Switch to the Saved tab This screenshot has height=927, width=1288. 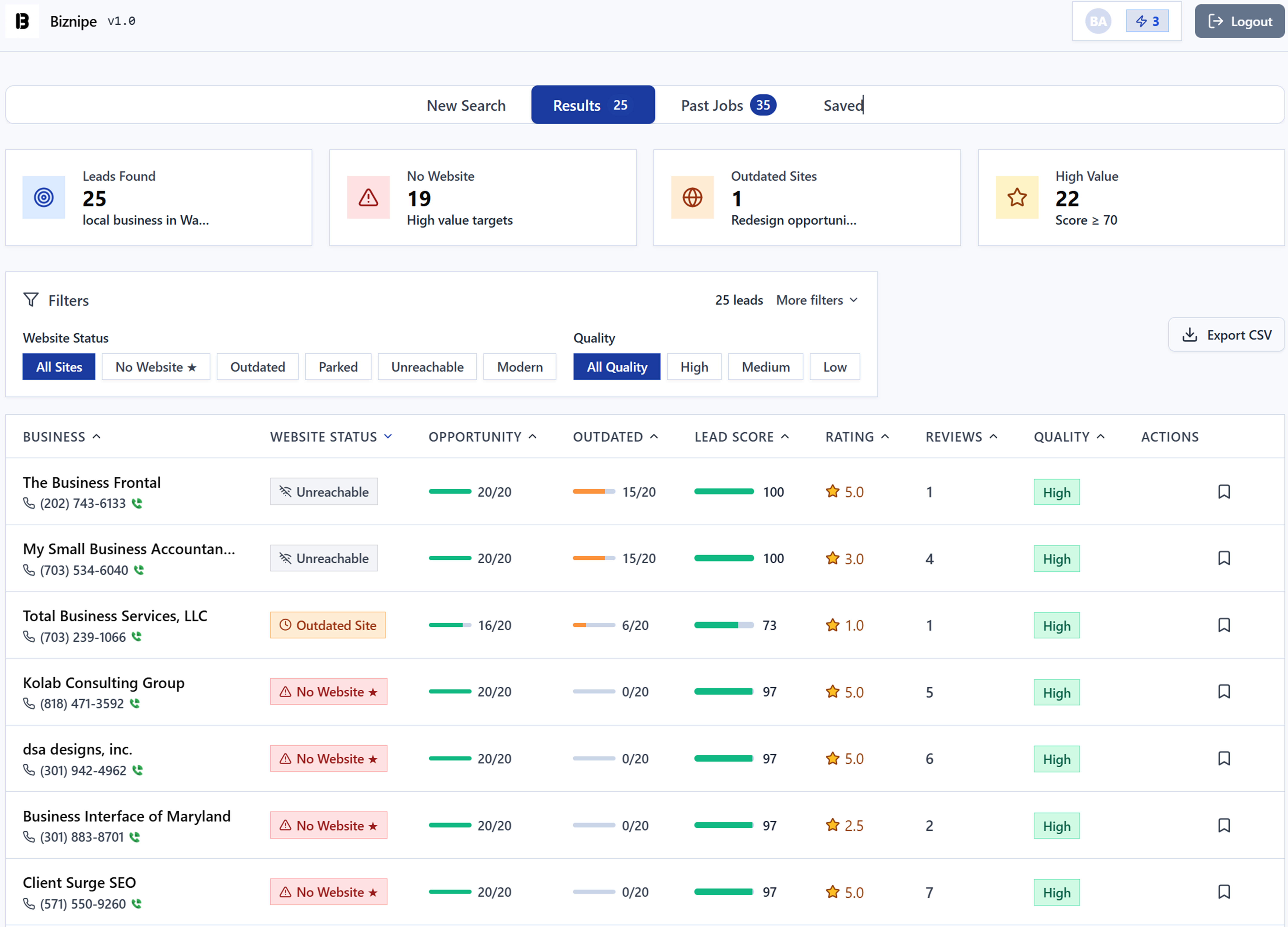point(843,105)
